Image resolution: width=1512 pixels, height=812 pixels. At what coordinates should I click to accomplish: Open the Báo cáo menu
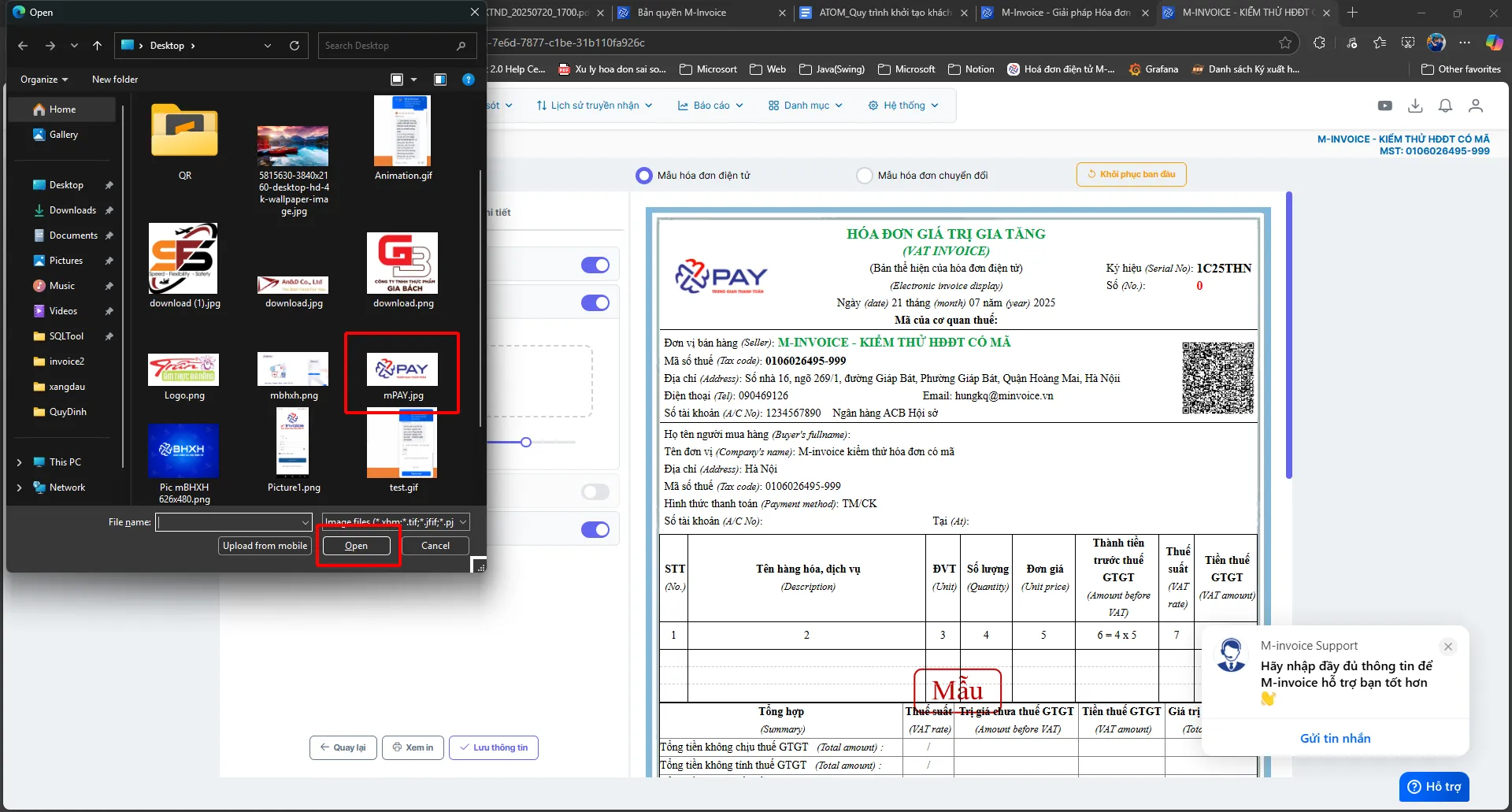pyautogui.click(x=710, y=106)
